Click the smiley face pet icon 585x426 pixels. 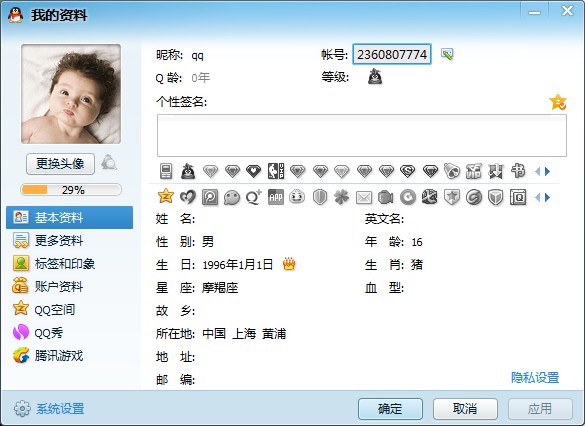297,197
